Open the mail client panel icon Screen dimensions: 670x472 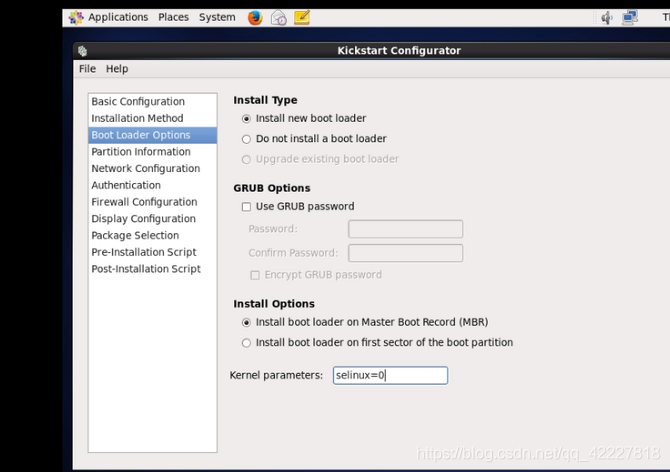(279, 18)
